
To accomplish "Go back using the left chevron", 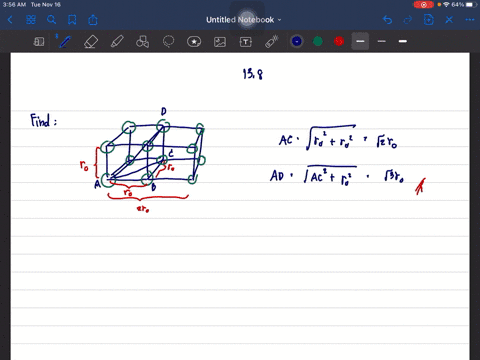I will (x=10, y=20).
